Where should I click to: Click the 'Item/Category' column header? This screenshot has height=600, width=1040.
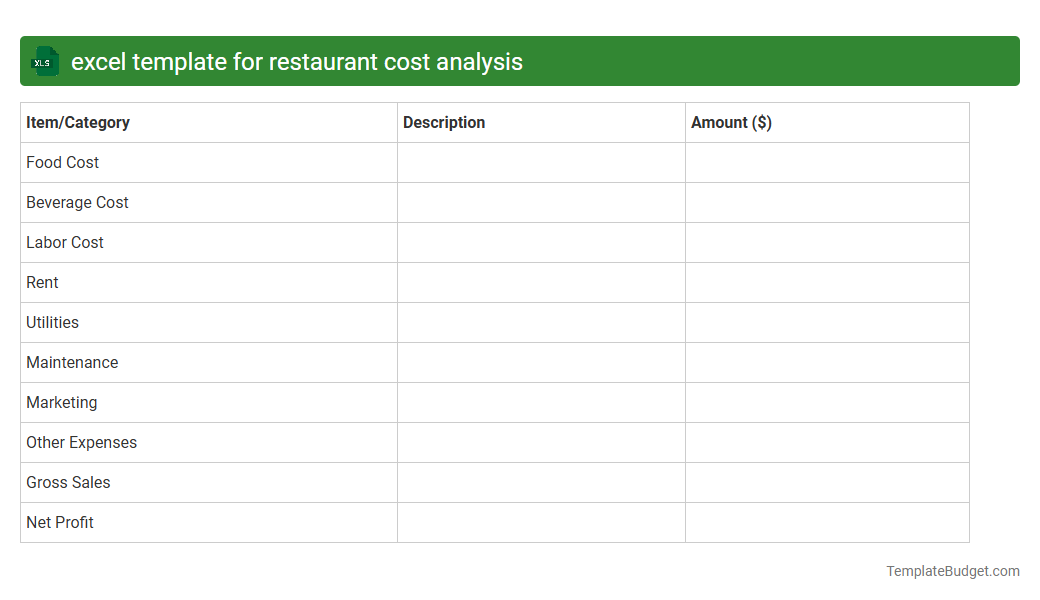78,122
